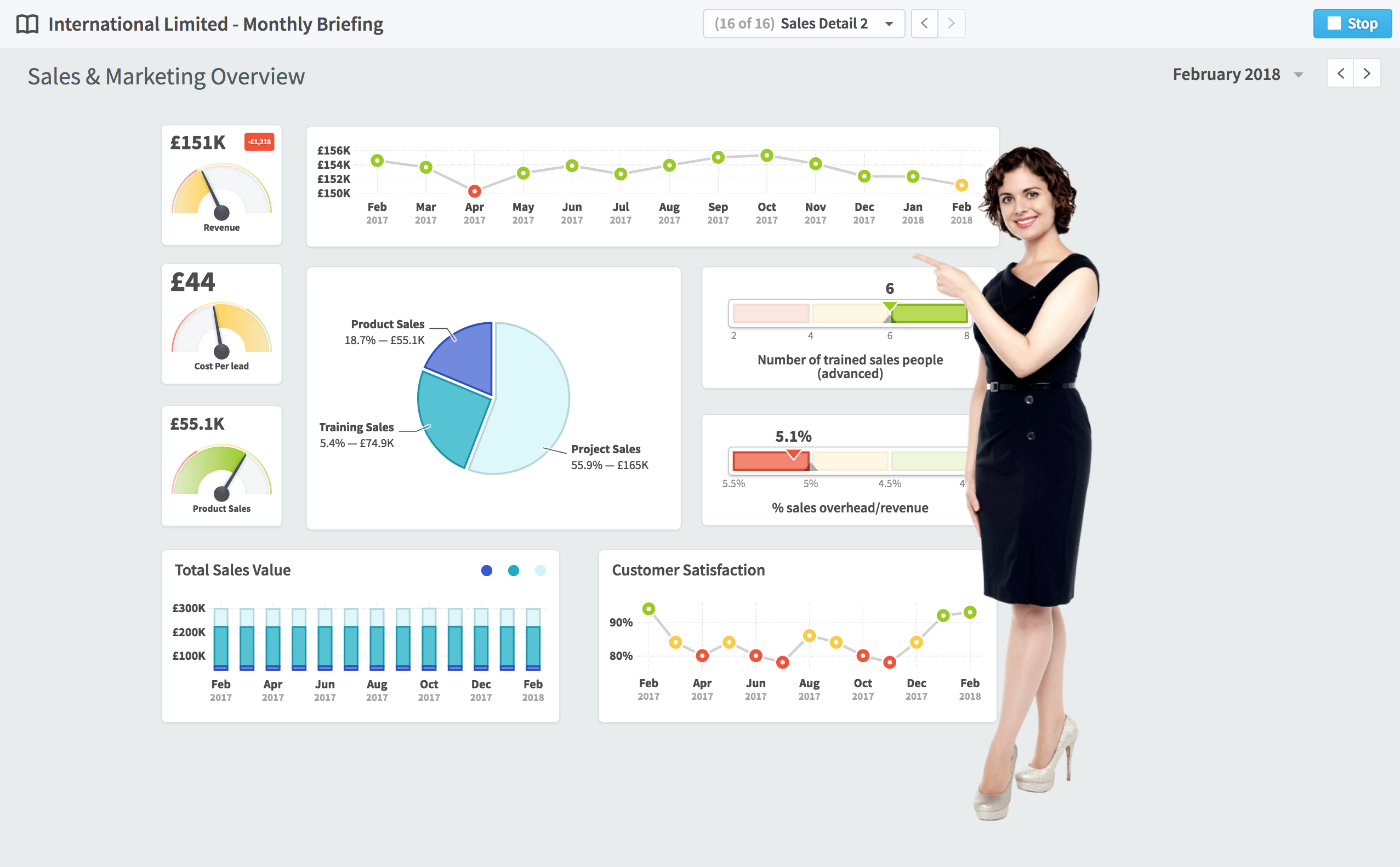
Task: Toggle light blue series in Total Sales legend
Action: (540, 571)
